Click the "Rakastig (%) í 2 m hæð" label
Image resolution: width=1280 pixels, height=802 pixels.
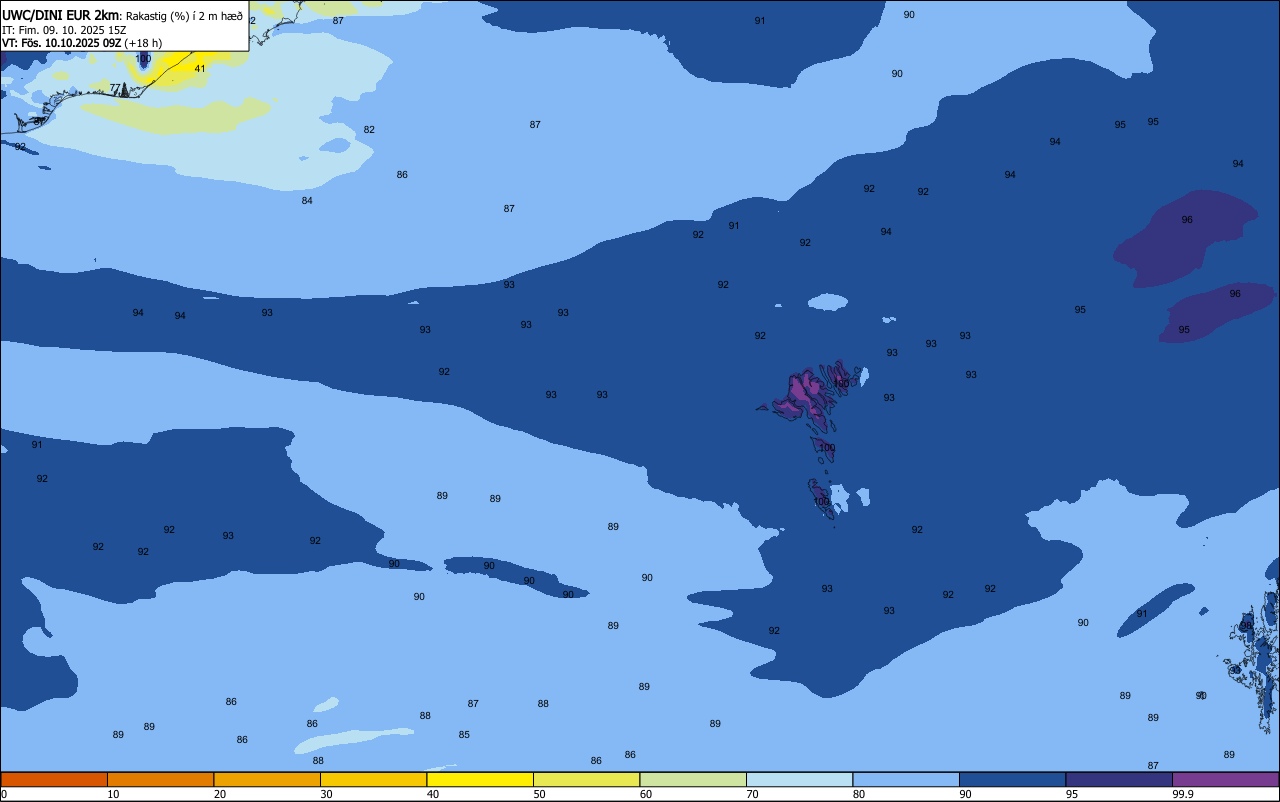tap(184, 16)
